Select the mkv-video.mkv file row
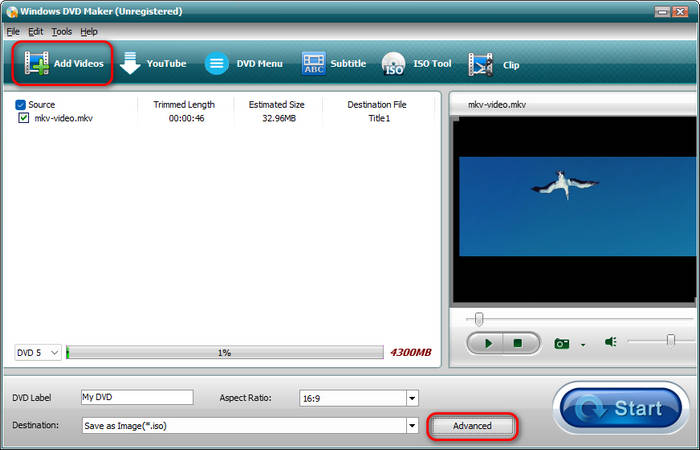700x450 pixels. tap(223, 118)
